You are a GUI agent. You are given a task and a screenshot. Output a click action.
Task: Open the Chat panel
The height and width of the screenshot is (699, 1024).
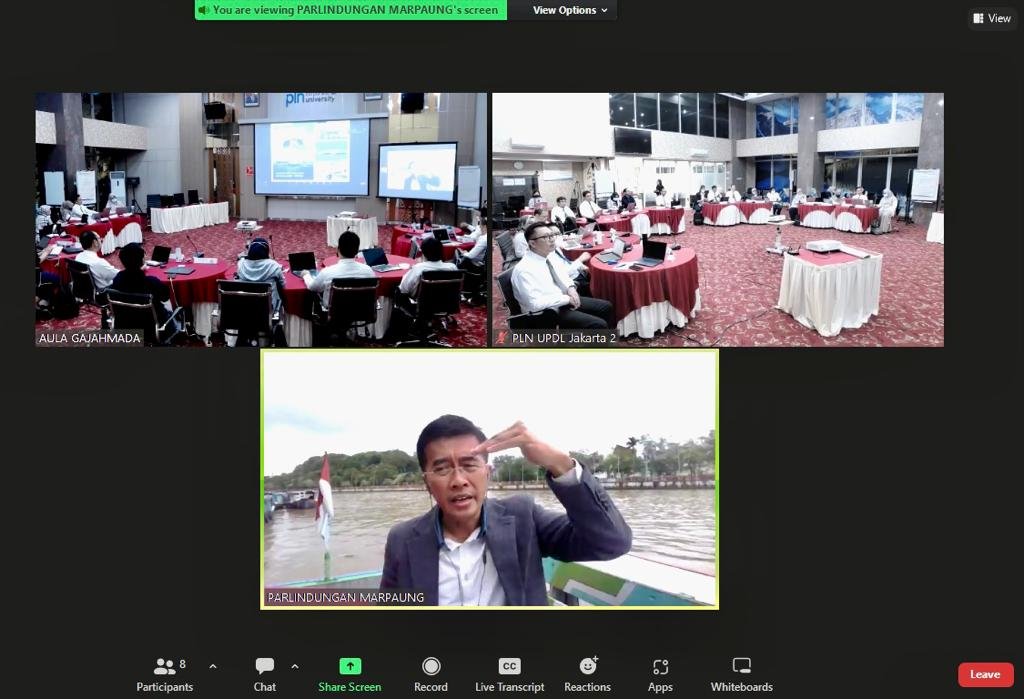264,674
